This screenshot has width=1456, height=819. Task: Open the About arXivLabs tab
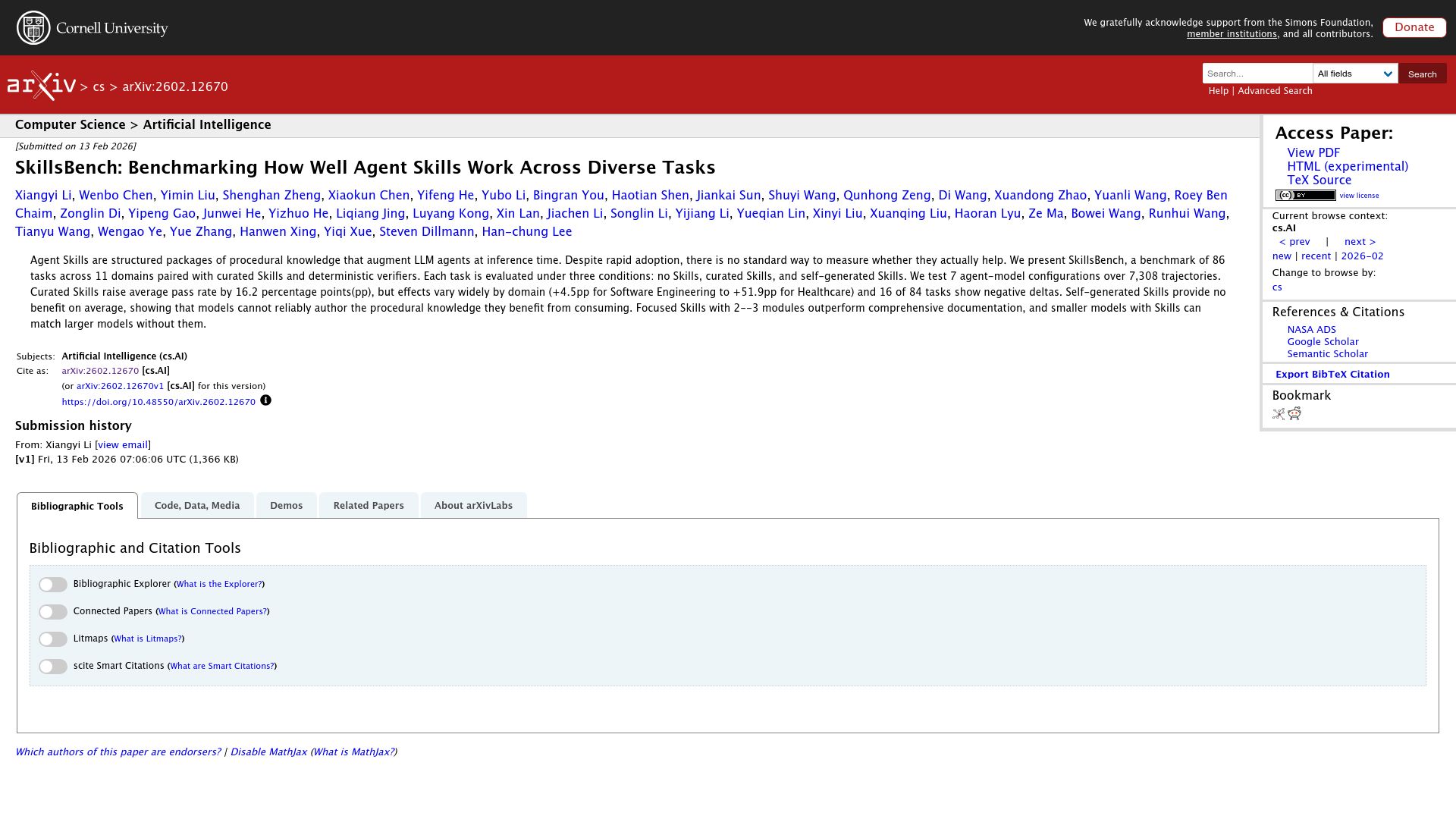[x=473, y=506]
